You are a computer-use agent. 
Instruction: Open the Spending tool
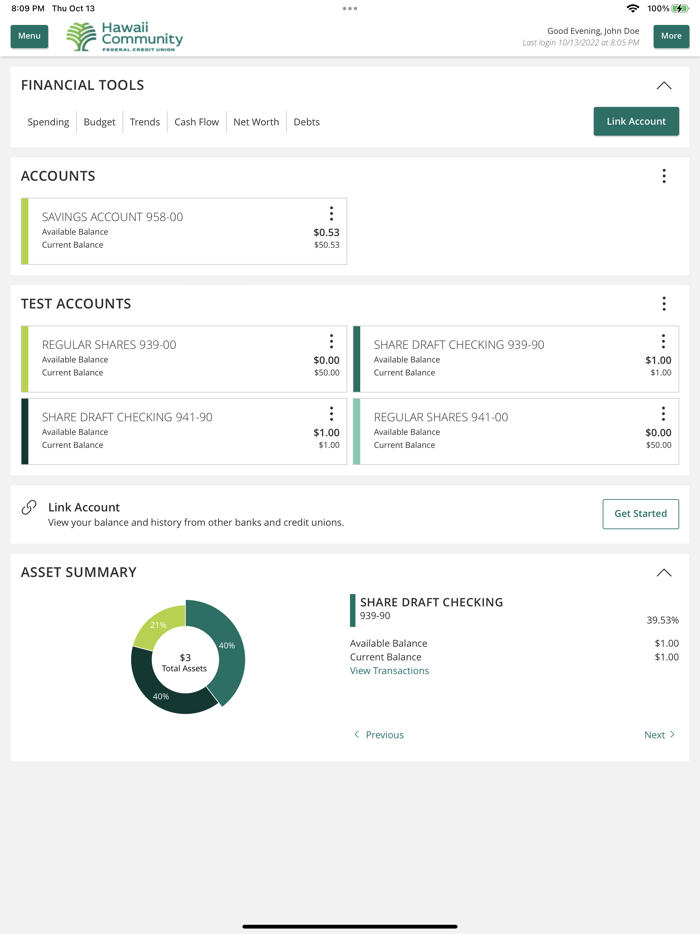48,122
